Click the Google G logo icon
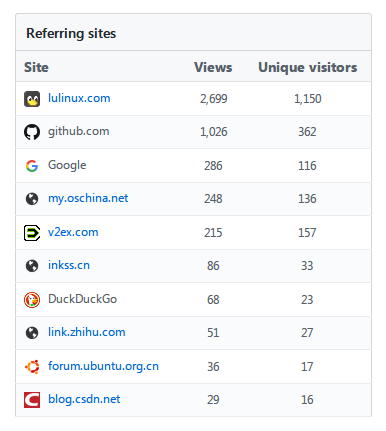 point(32,166)
